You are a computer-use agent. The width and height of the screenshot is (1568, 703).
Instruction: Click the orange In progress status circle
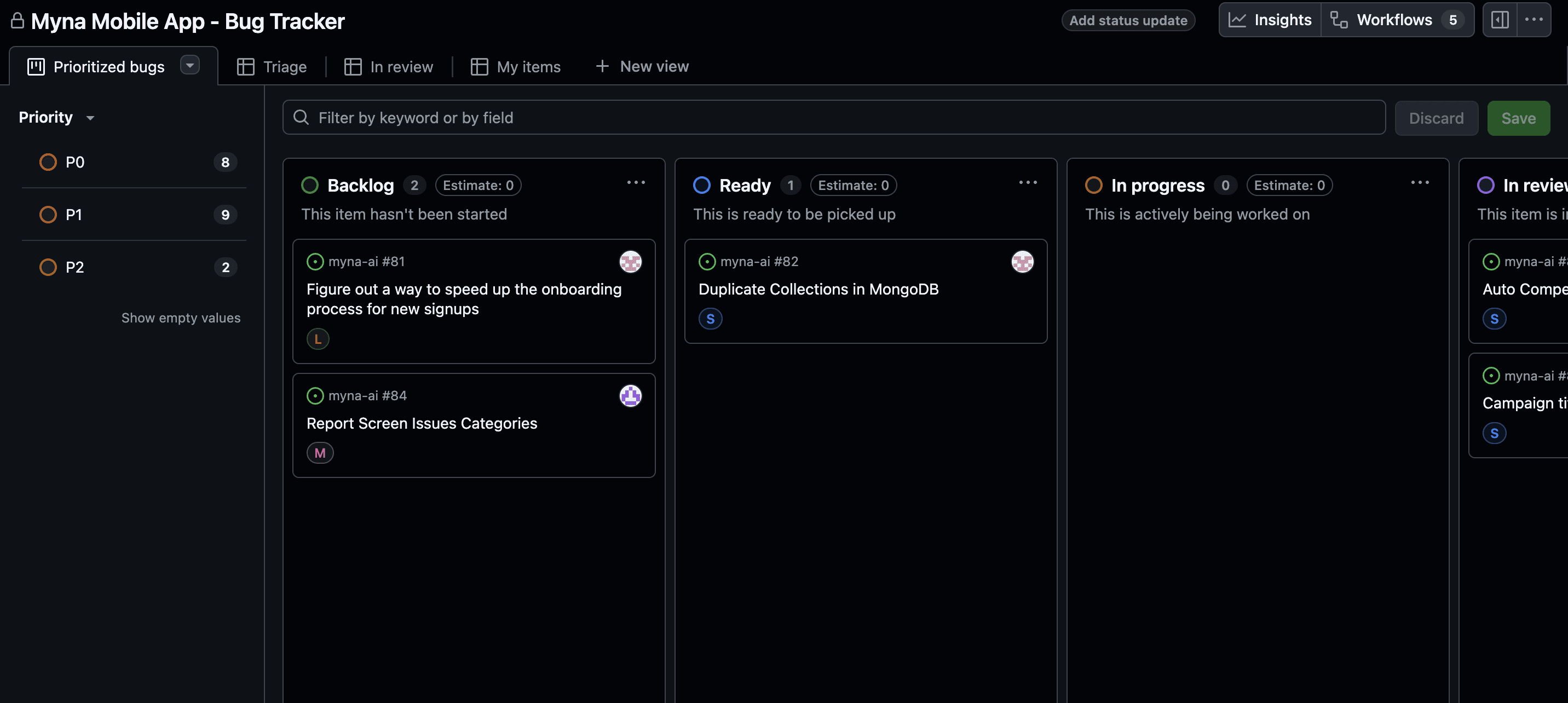pos(1093,185)
